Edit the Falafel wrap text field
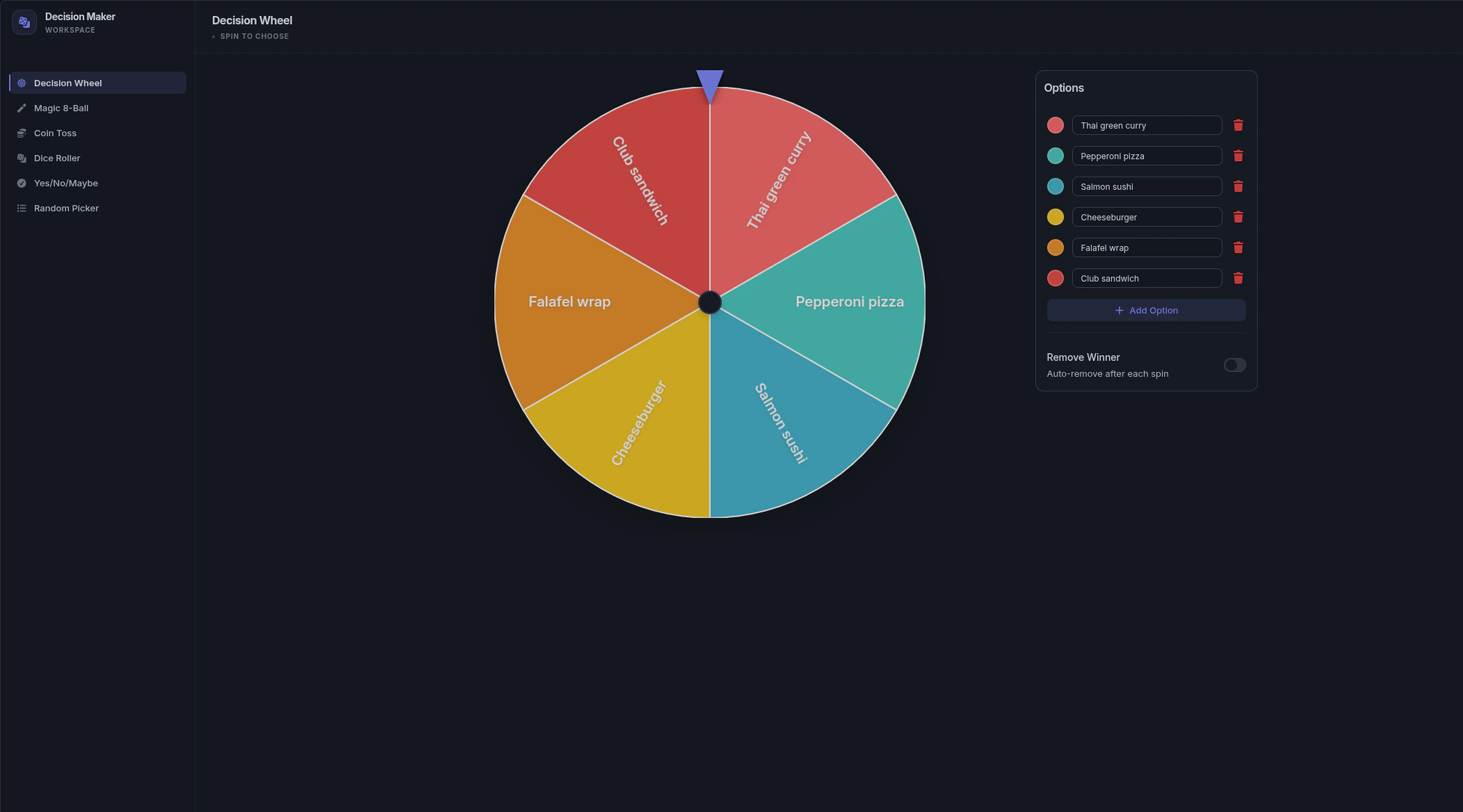This screenshot has width=1463, height=812. [x=1146, y=247]
